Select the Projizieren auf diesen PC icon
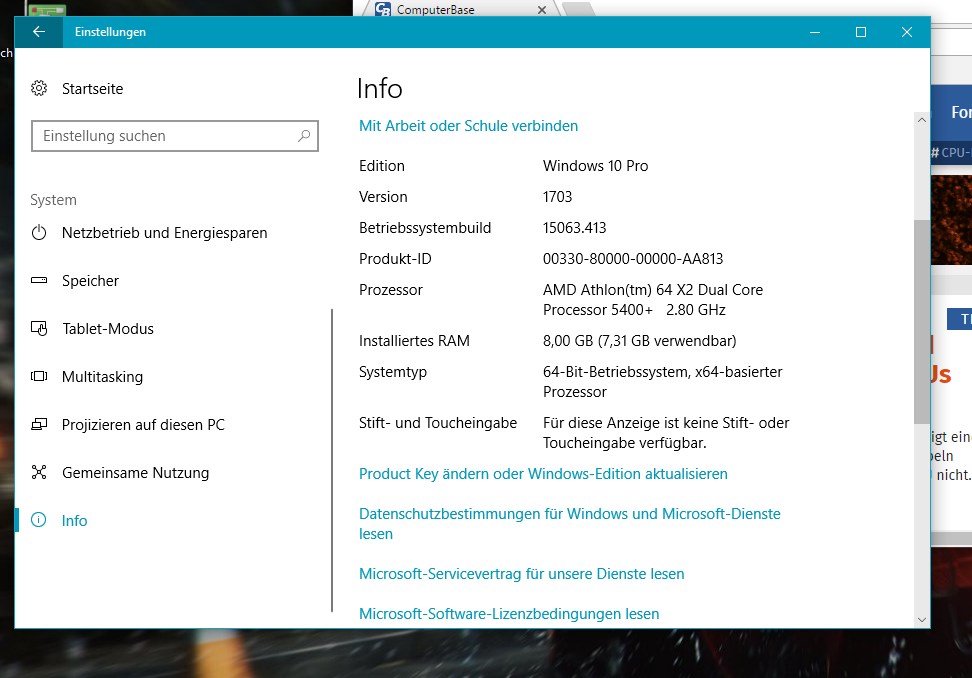 click(x=39, y=425)
